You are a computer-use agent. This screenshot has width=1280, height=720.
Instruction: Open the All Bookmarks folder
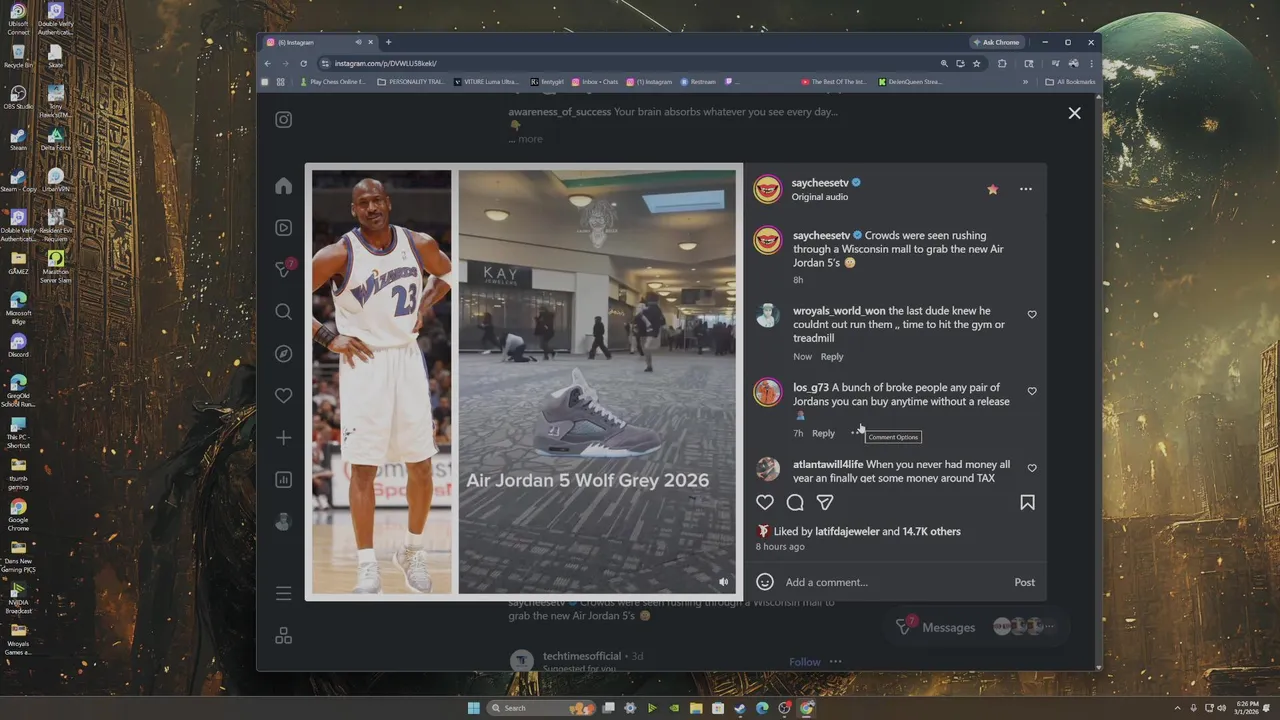tap(1070, 82)
